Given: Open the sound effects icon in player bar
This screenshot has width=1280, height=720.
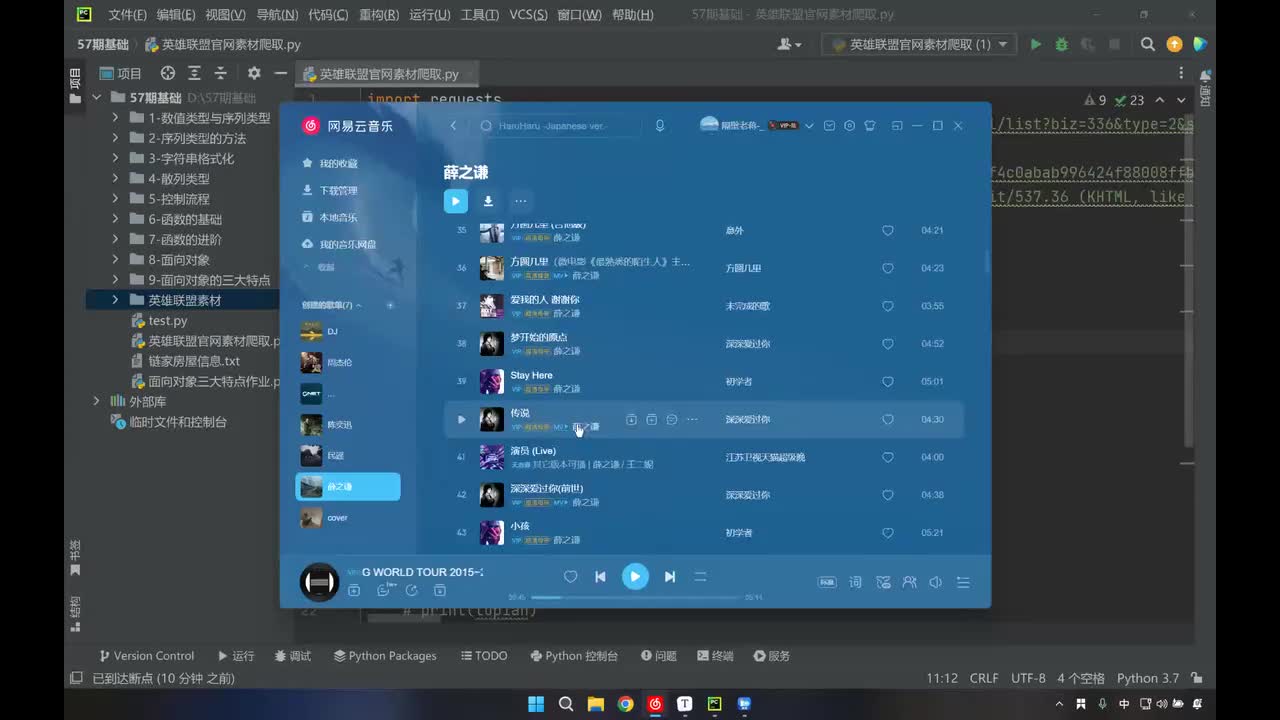Looking at the screenshot, I should tap(882, 582).
